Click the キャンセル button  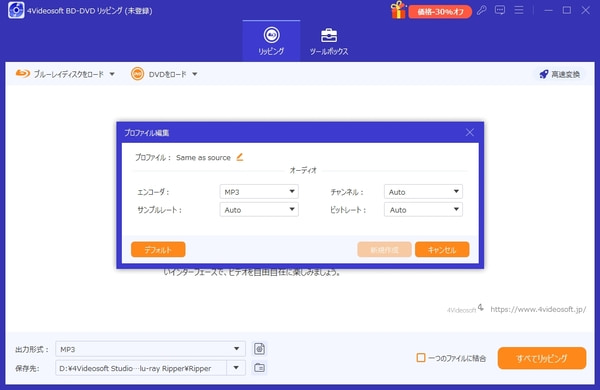click(x=442, y=250)
